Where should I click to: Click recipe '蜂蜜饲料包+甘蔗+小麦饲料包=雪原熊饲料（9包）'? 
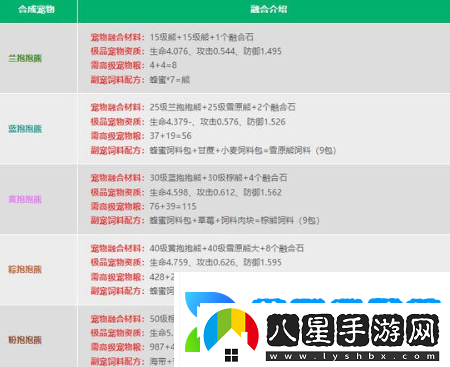243,150
